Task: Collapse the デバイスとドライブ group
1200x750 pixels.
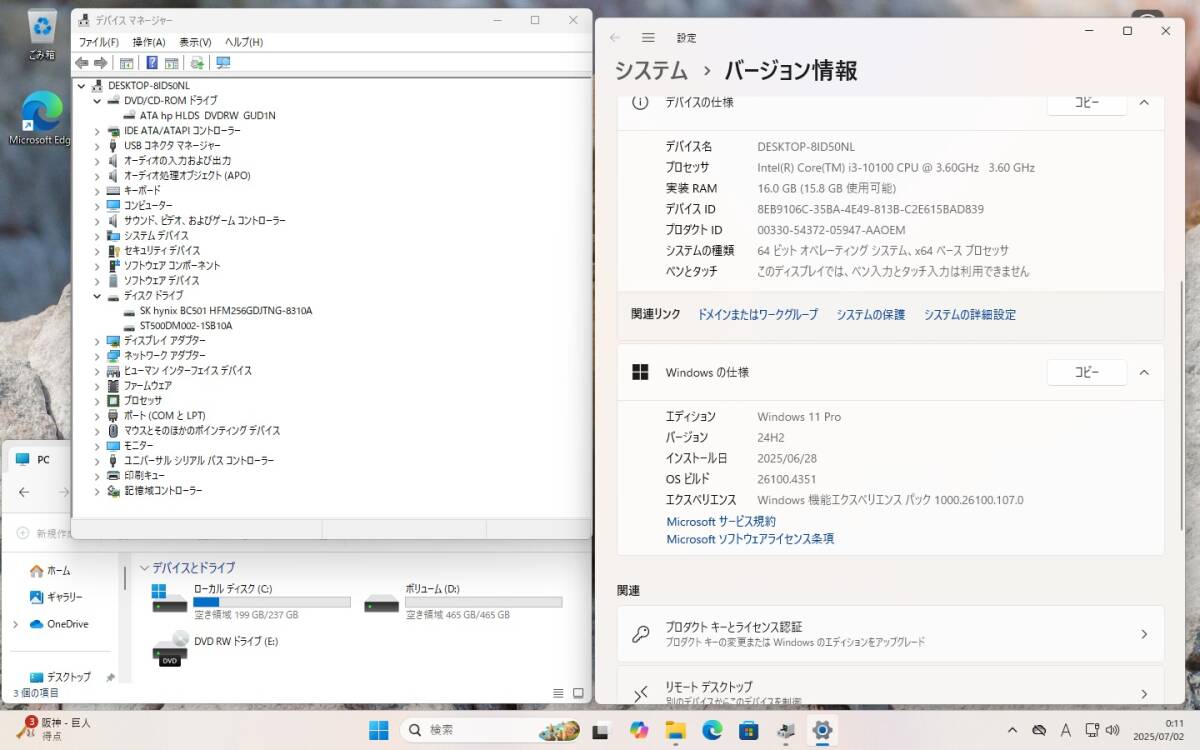Action: tap(144, 567)
